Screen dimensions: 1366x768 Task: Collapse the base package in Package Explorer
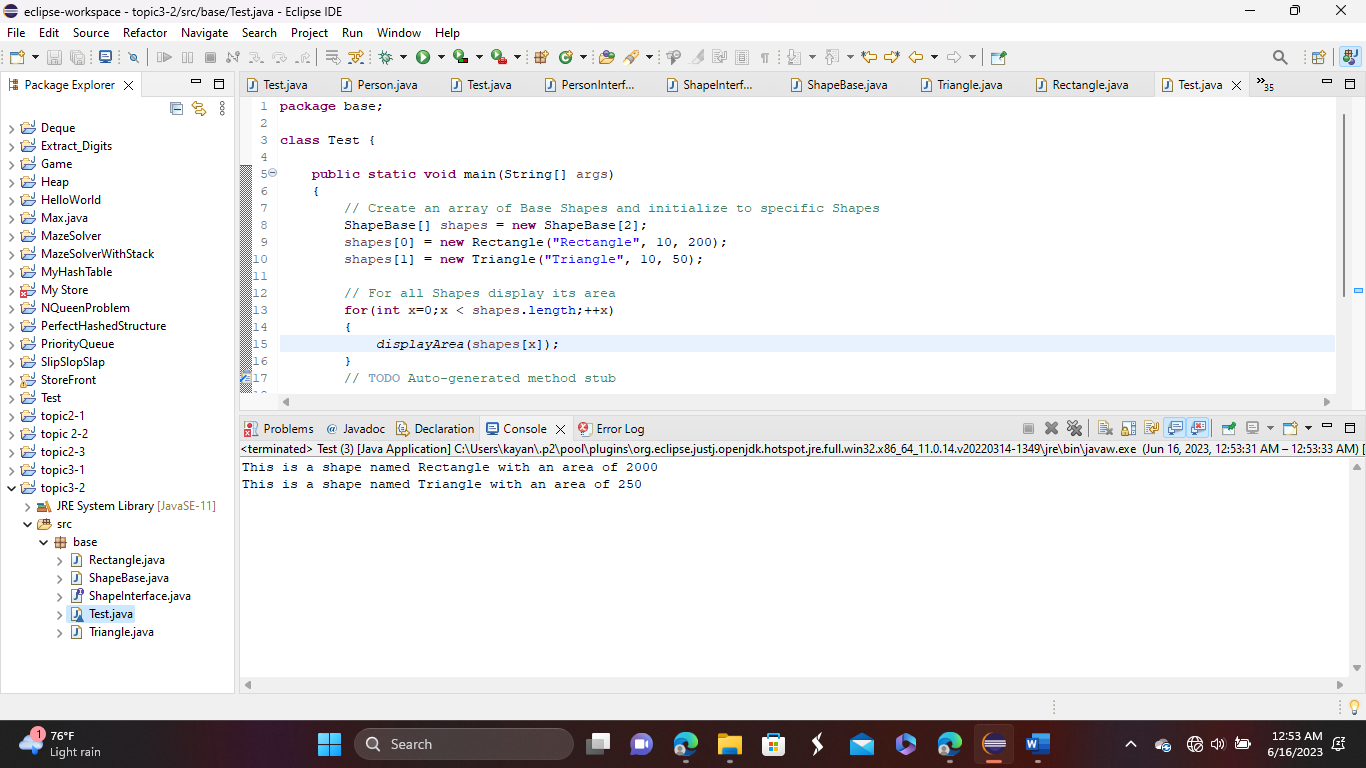[43, 541]
